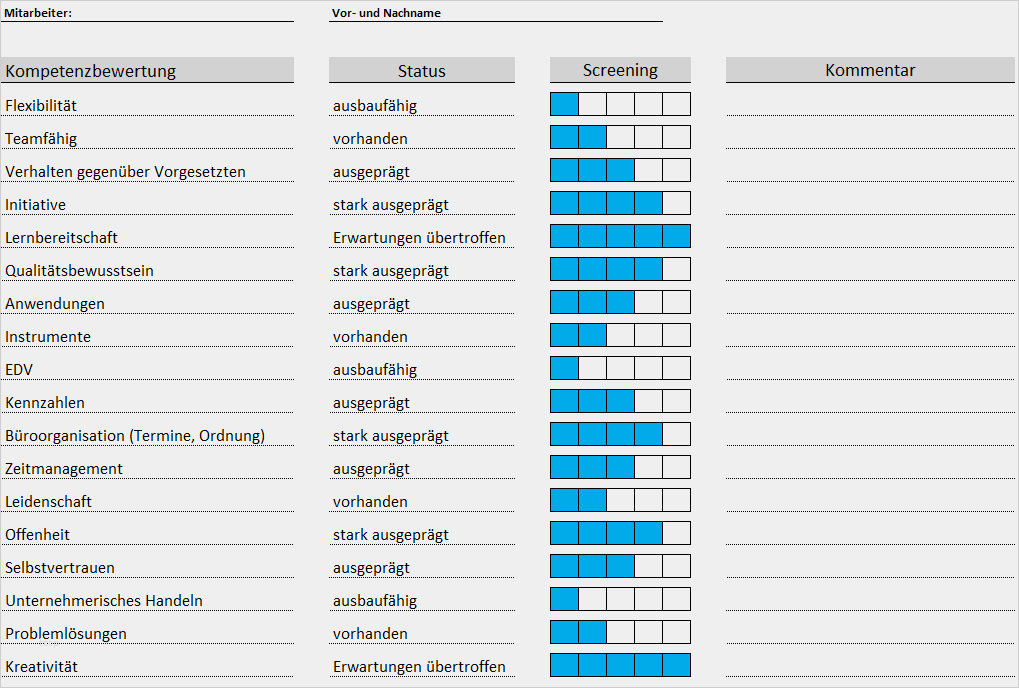Click the Screening column header
The width and height of the screenshot is (1019, 688).
[620, 70]
